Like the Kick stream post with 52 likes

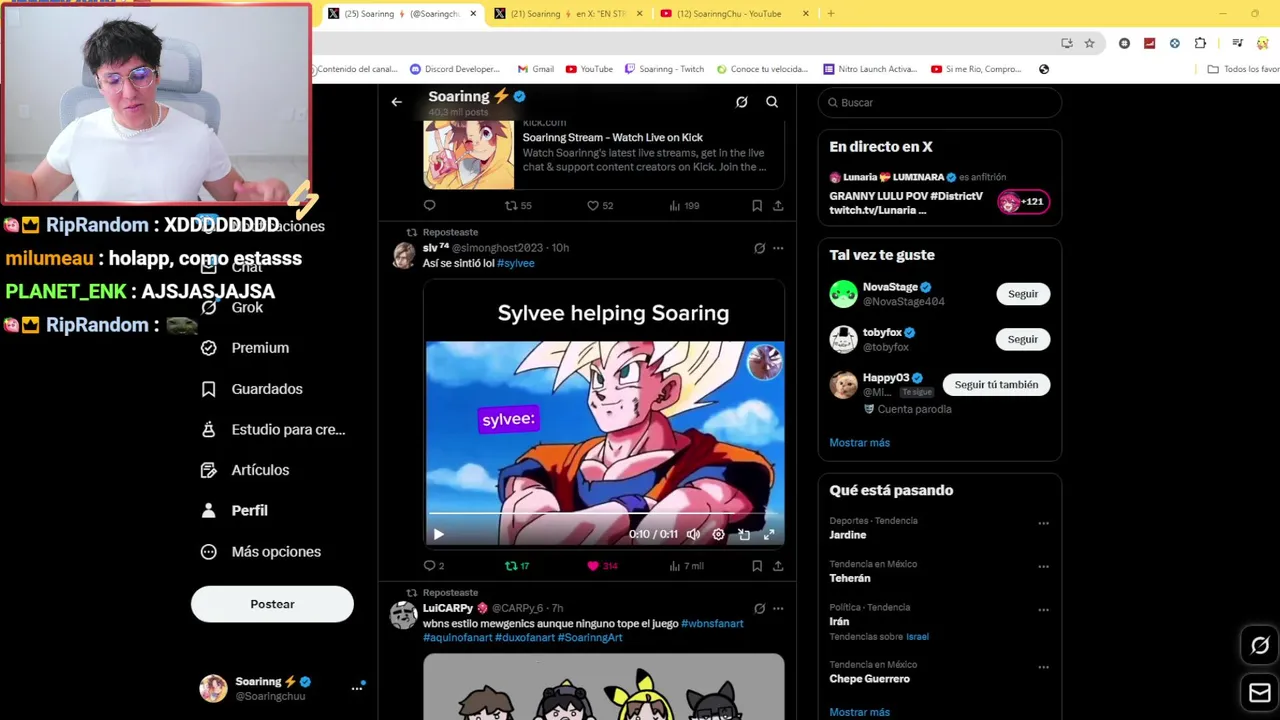coord(600,205)
